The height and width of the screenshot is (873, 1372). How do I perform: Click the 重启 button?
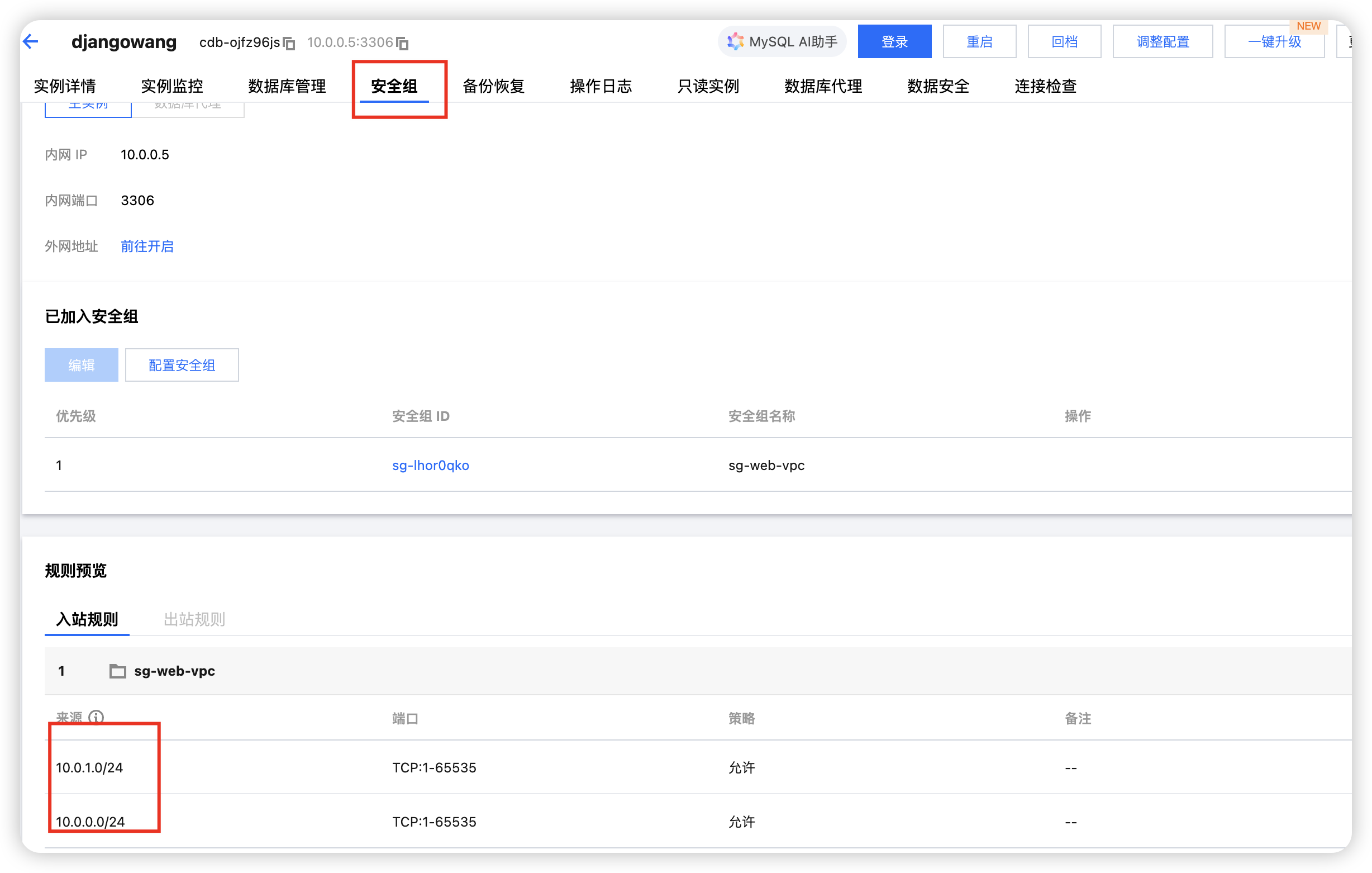click(979, 41)
